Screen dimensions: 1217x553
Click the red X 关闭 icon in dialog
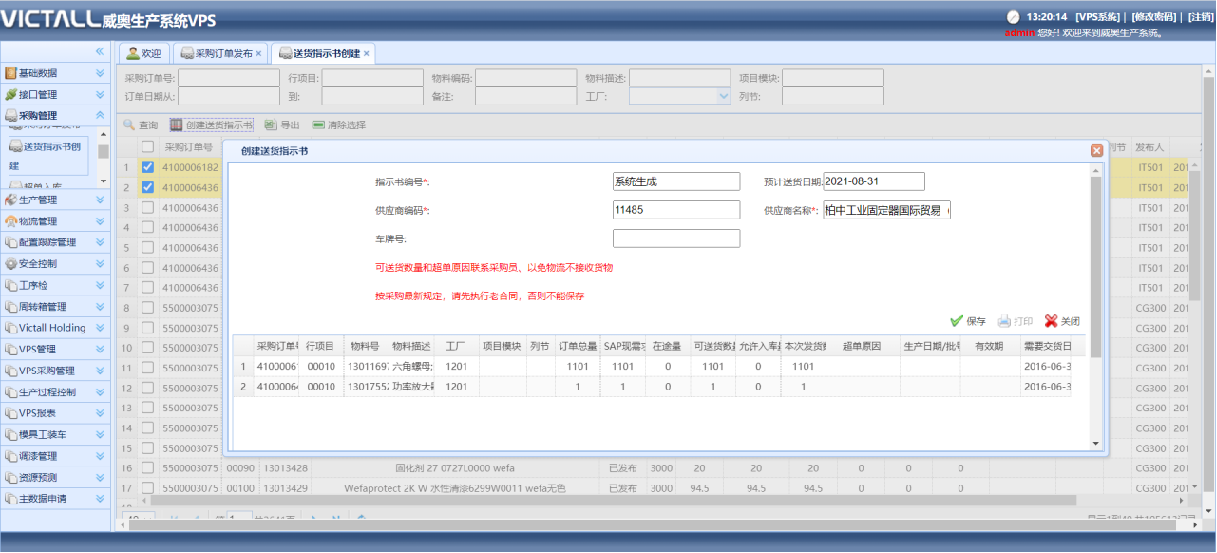pyautogui.click(x=1050, y=321)
